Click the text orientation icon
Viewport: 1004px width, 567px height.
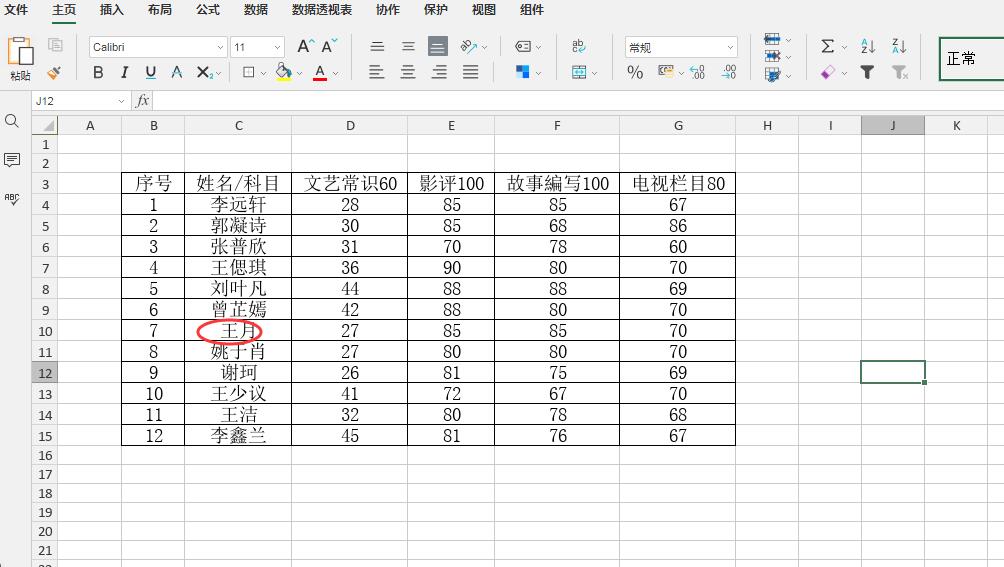(469, 46)
